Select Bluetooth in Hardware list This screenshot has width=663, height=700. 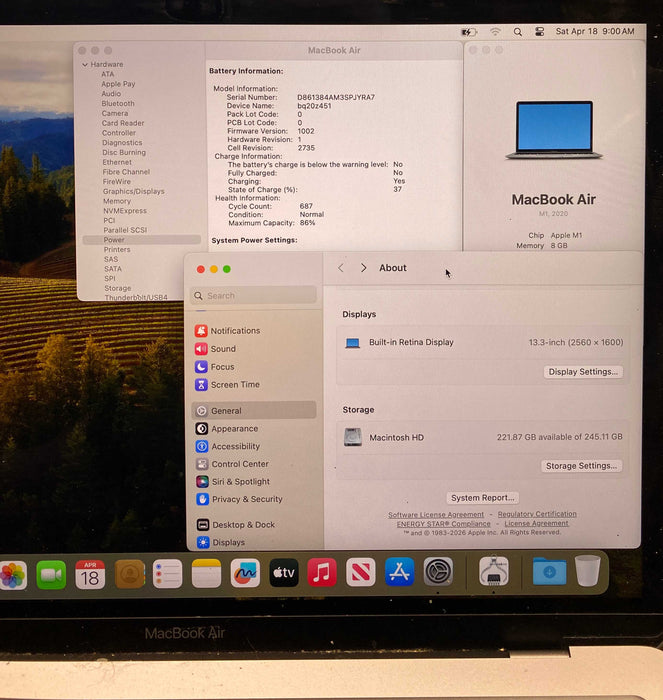click(x=118, y=104)
